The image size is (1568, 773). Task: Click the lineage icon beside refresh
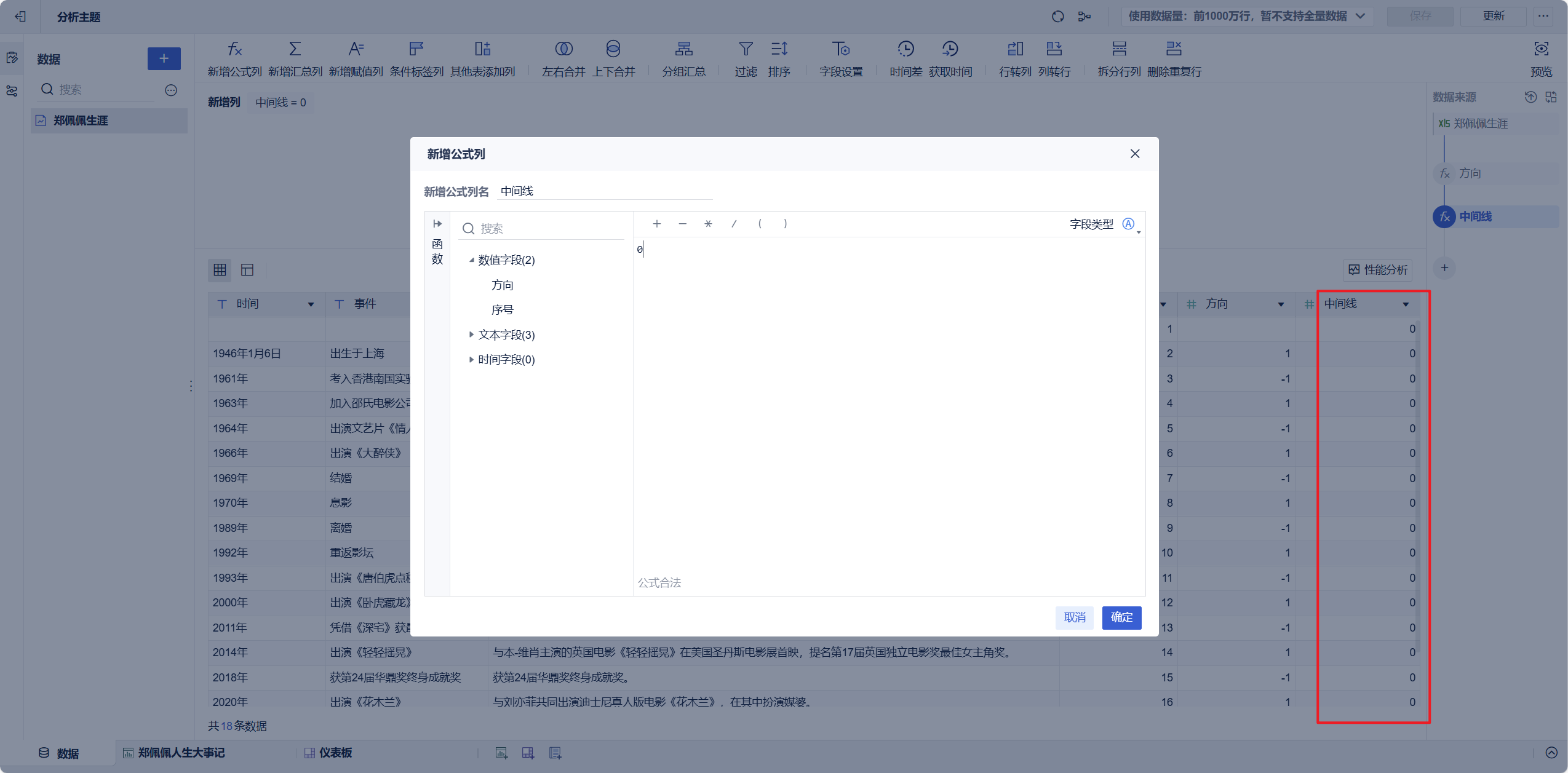(1084, 17)
